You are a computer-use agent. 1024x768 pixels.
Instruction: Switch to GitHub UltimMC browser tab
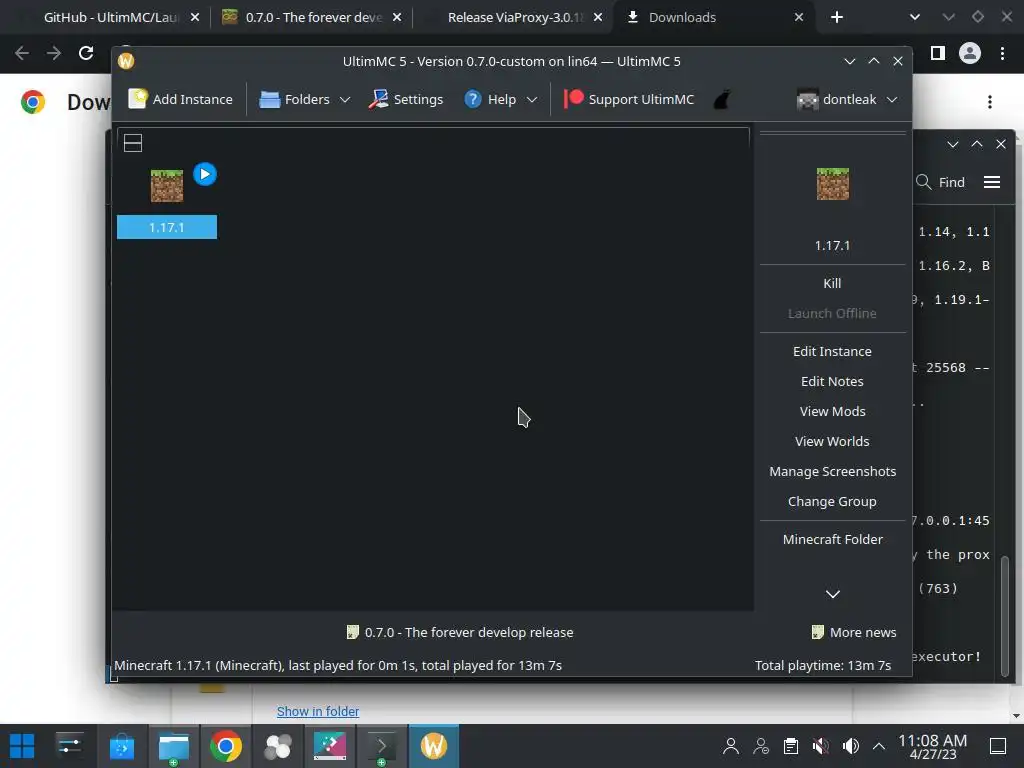coord(111,18)
